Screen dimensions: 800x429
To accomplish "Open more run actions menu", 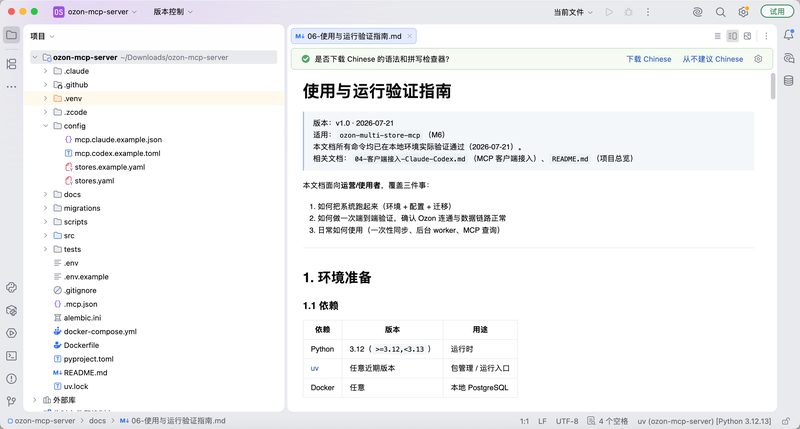I will tap(648, 12).
